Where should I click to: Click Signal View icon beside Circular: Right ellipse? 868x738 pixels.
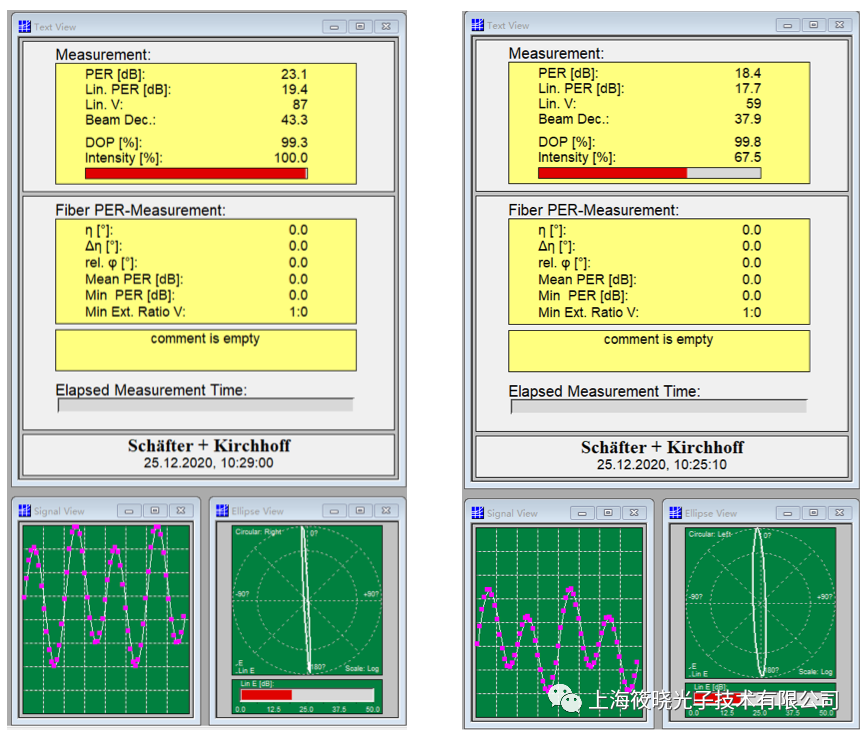25,511
